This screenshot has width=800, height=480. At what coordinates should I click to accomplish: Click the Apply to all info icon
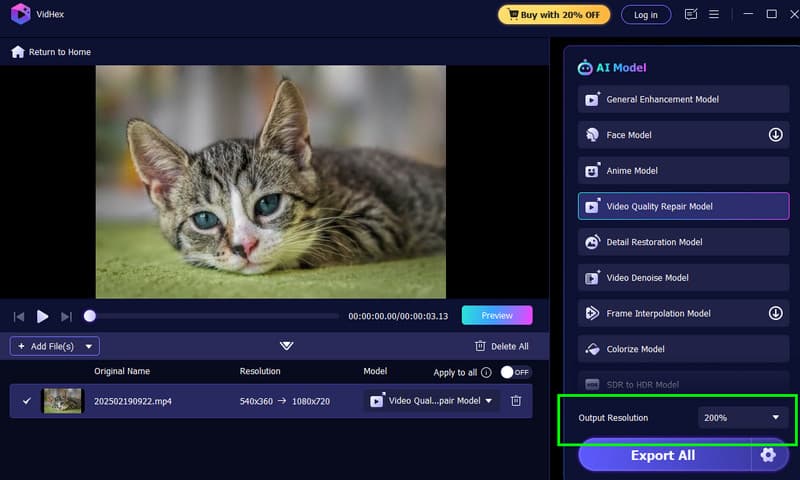click(x=486, y=372)
